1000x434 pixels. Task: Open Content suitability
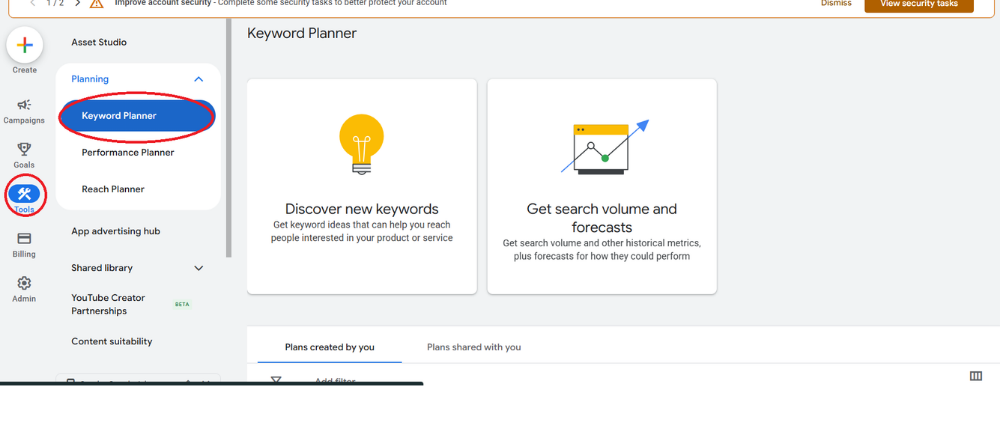click(x=112, y=342)
